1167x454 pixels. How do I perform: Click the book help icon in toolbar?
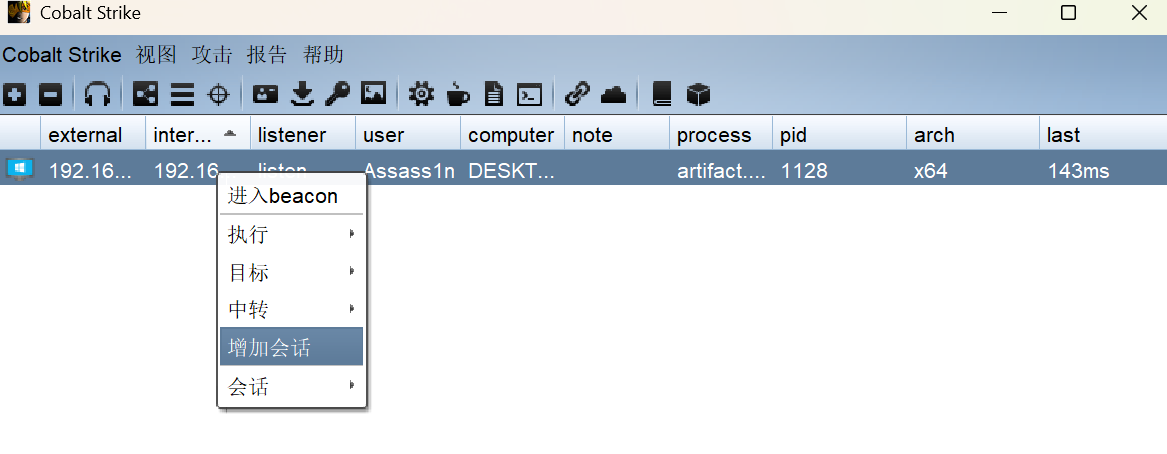pos(662,95)
